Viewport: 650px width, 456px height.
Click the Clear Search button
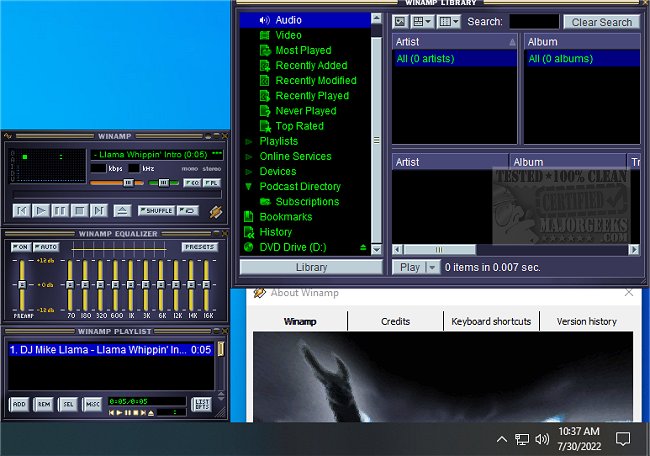[602, 22]
